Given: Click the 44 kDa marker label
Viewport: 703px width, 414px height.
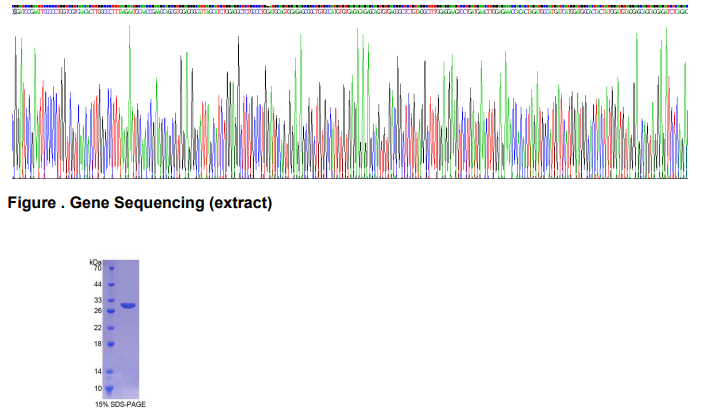Looking at the screenshot, I should click(x=97, y=284).
